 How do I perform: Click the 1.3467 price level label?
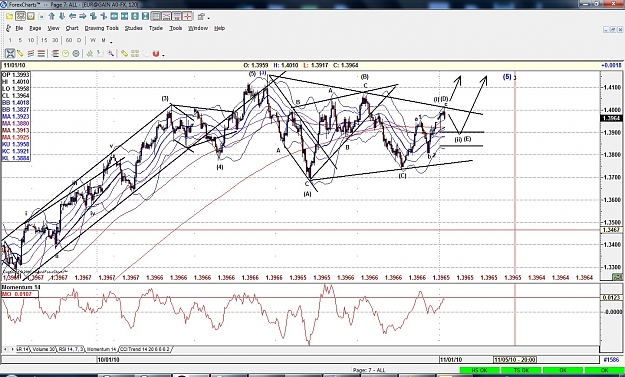(x=612, y=230)
